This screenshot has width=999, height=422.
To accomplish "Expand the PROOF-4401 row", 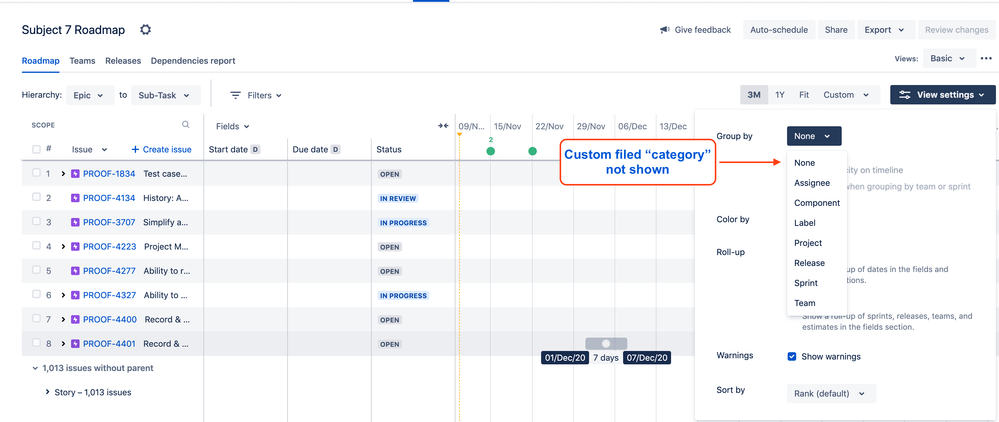I will [x=63, y=344].
